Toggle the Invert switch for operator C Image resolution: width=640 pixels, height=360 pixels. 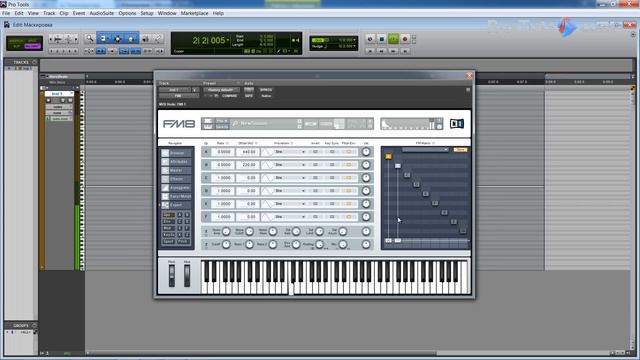(315, 178)
